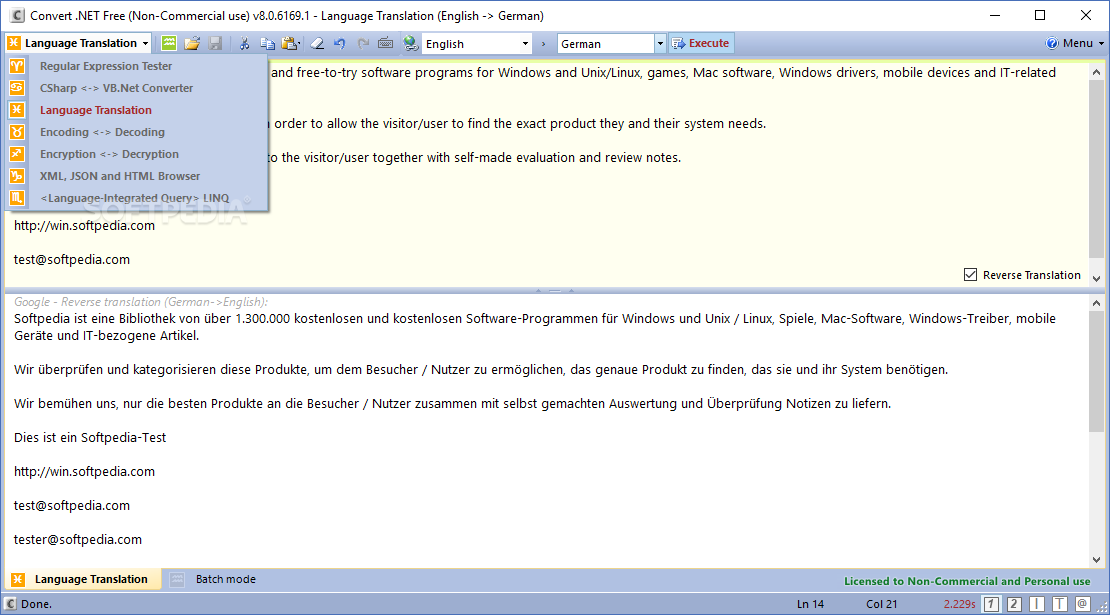The width and height of the screenshot is (1110, 615).
Task: Click the bottom pane scroll up arrow
Action: [x=1097, y=303]
